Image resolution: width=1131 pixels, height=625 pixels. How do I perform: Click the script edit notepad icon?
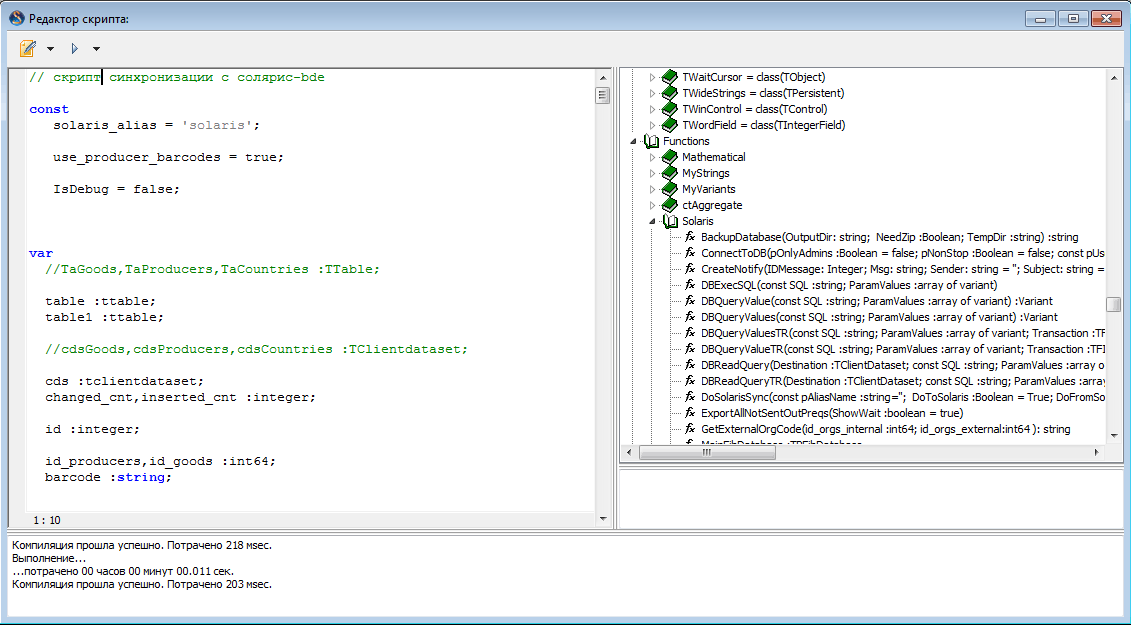point(28,48)
